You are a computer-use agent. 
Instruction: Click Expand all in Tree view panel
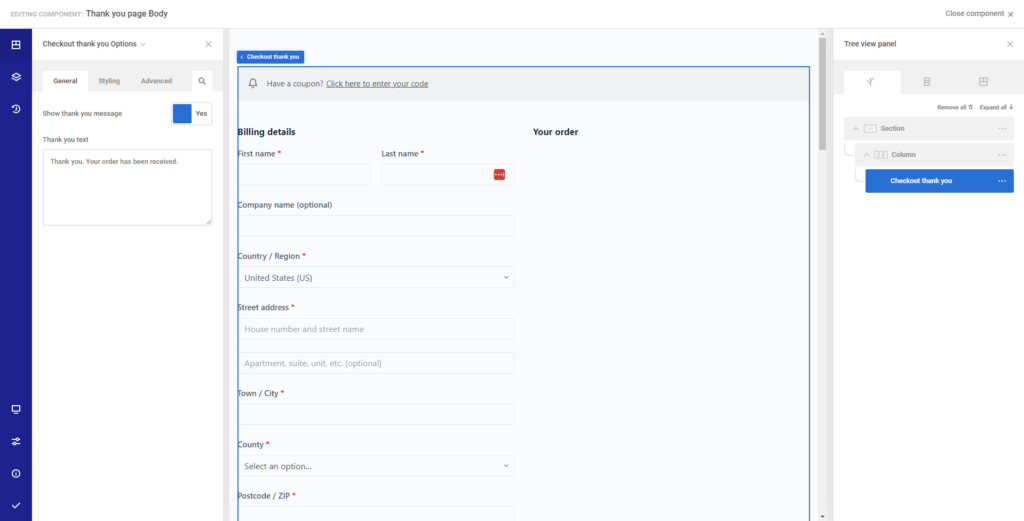(996, 107)
